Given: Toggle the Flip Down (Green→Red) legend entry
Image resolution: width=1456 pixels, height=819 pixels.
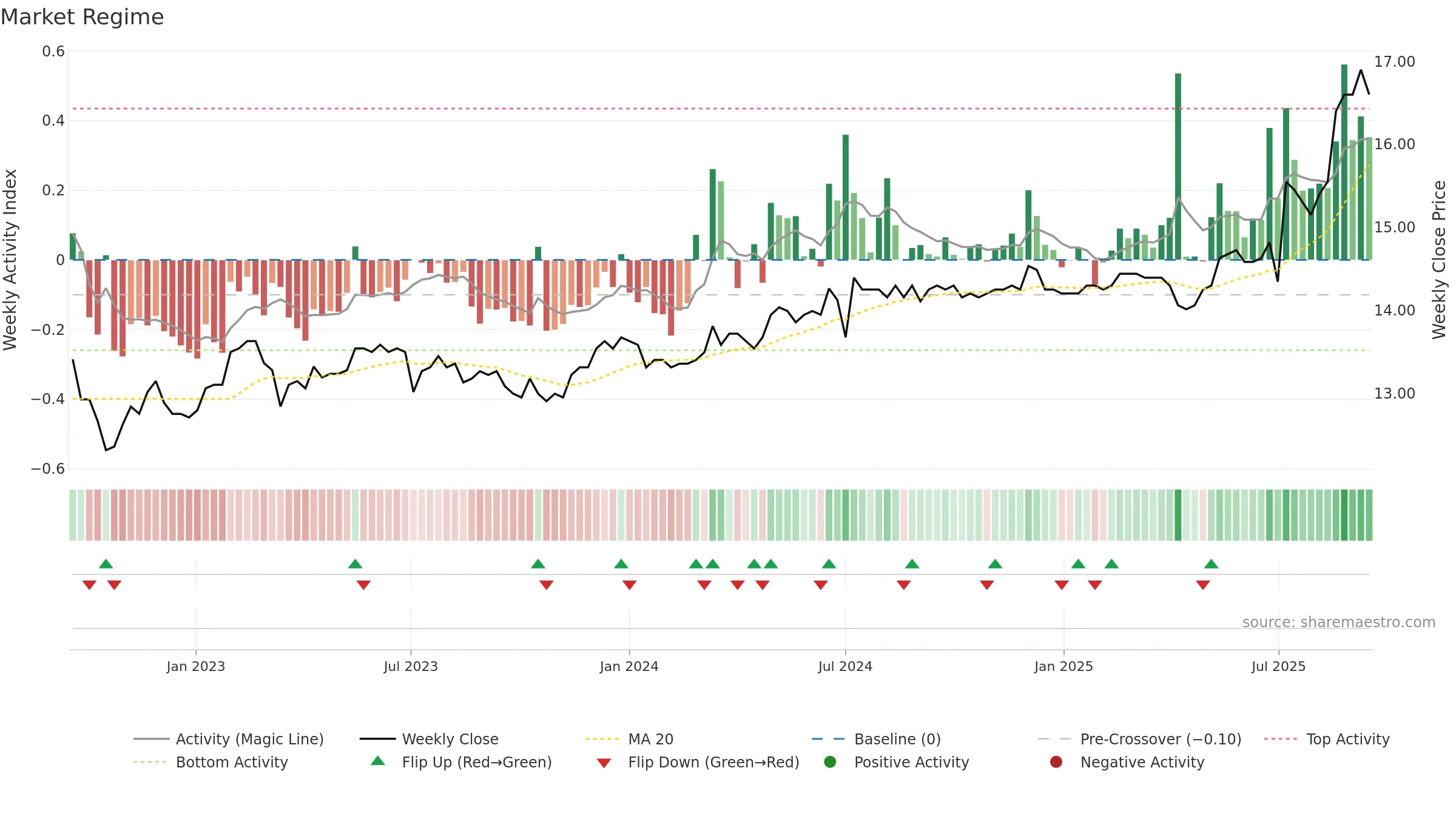Looking at the screenshot, I should tap(698, 762).
